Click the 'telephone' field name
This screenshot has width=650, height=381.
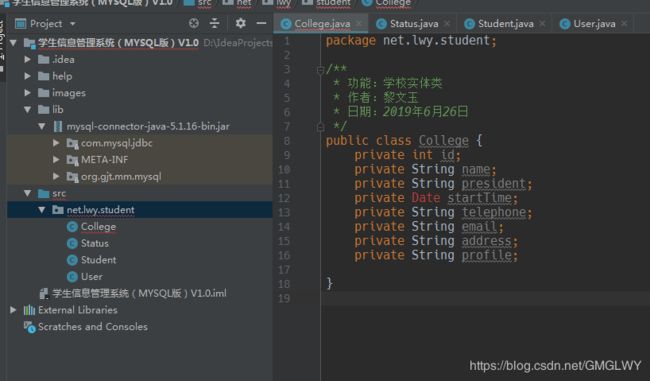[494, 212]
